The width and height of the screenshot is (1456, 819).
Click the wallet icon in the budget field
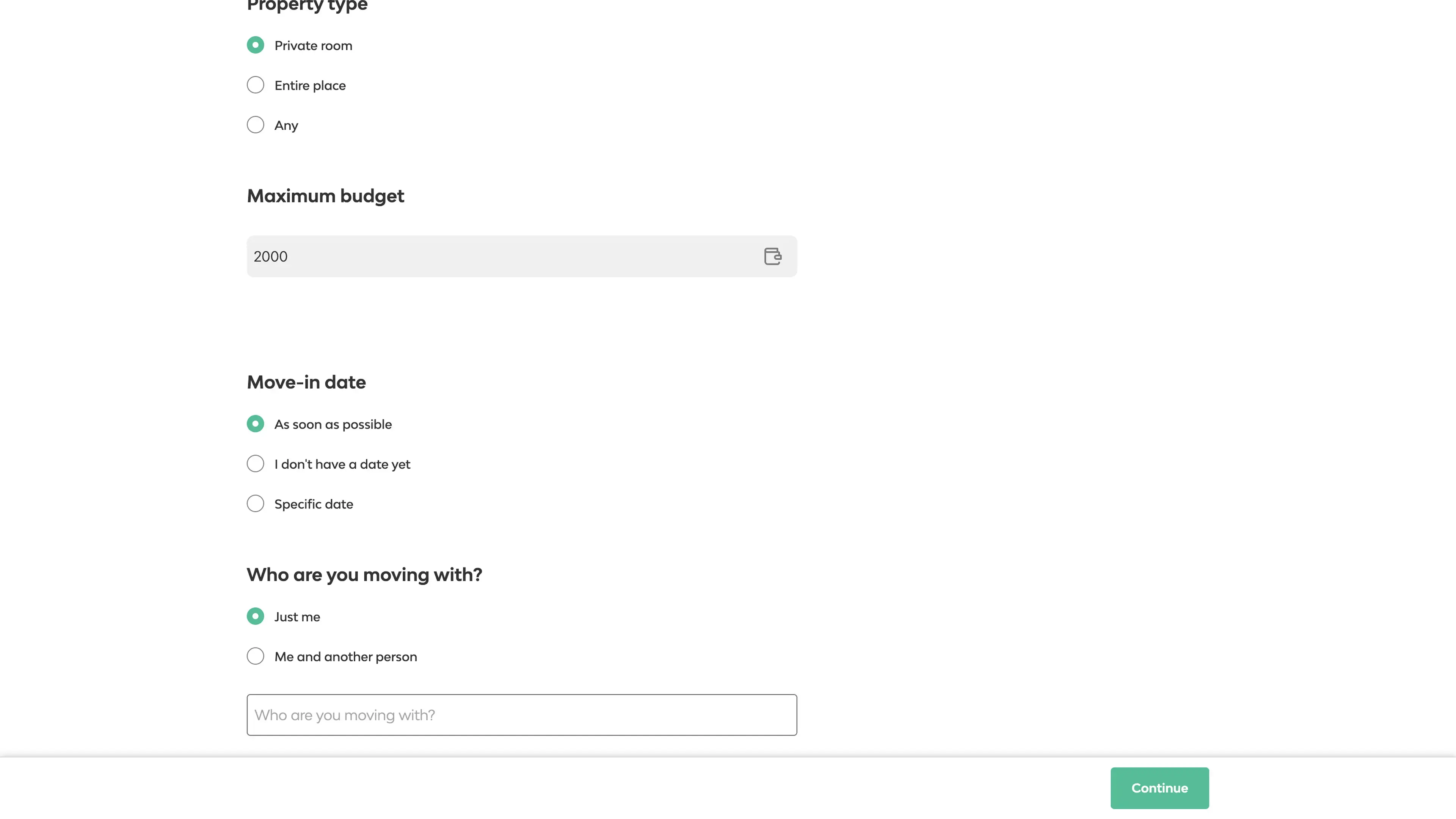772,256
